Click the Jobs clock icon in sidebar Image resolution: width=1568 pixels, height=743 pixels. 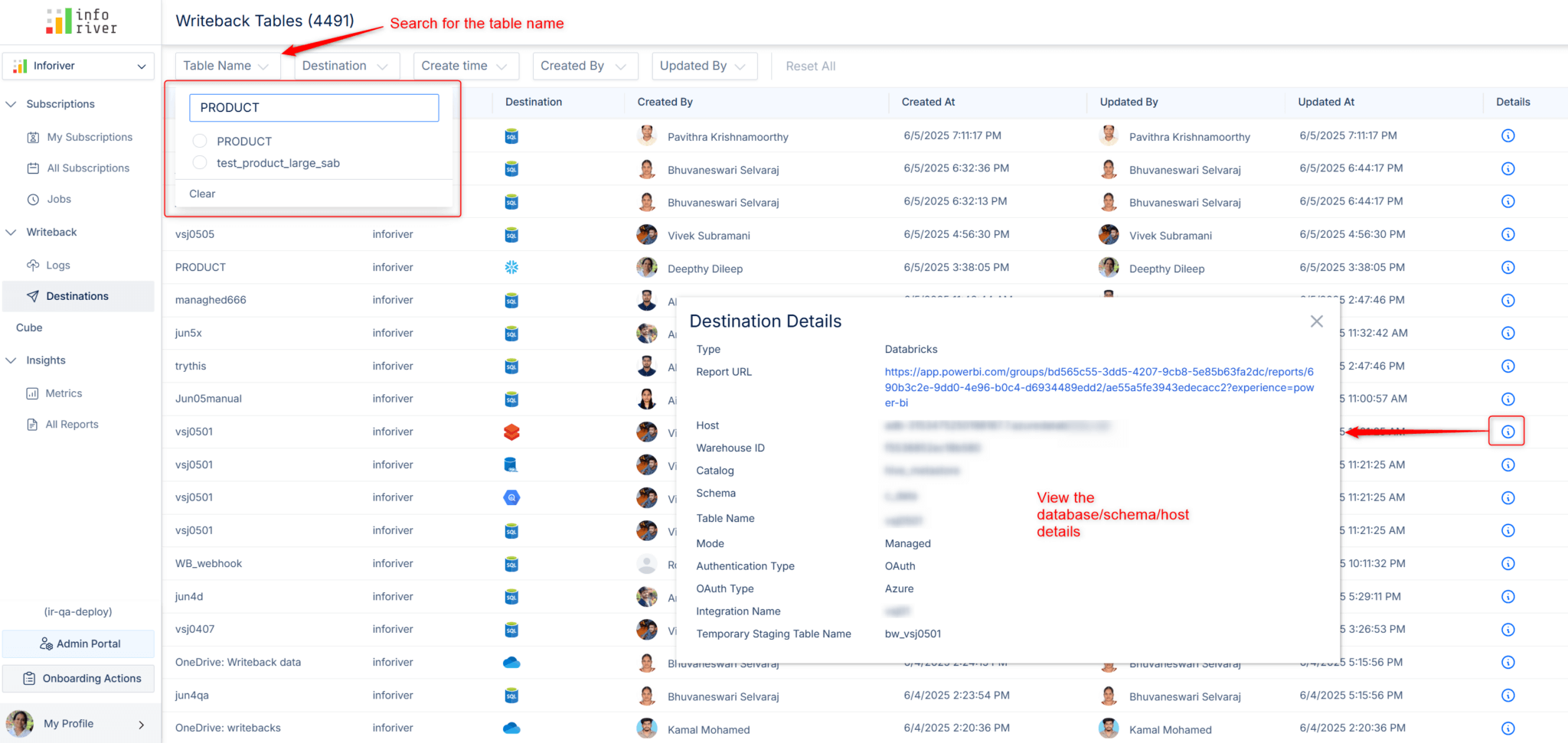click(33, 199)
